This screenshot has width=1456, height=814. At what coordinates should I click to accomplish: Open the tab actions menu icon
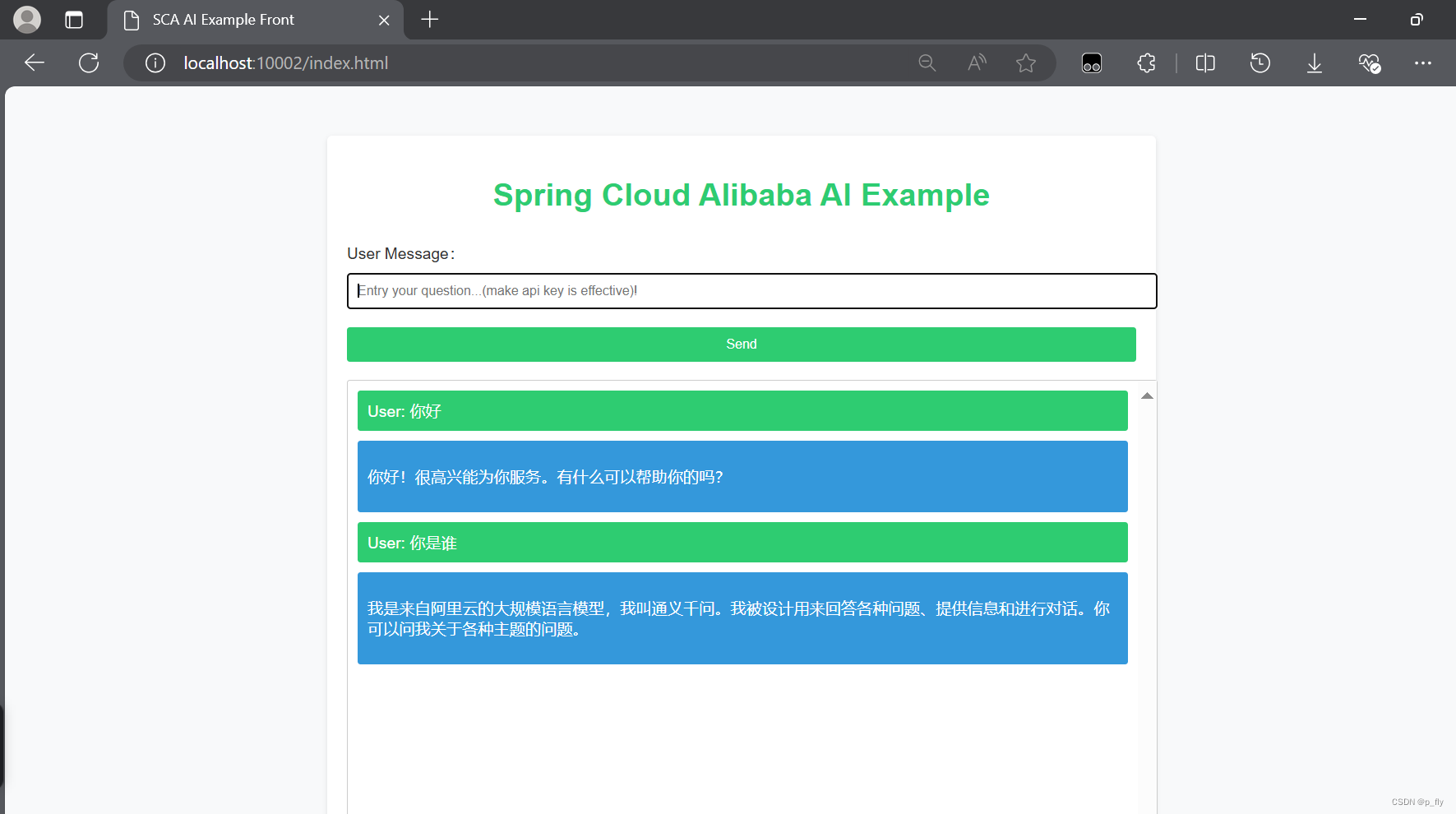click(74, 20)
